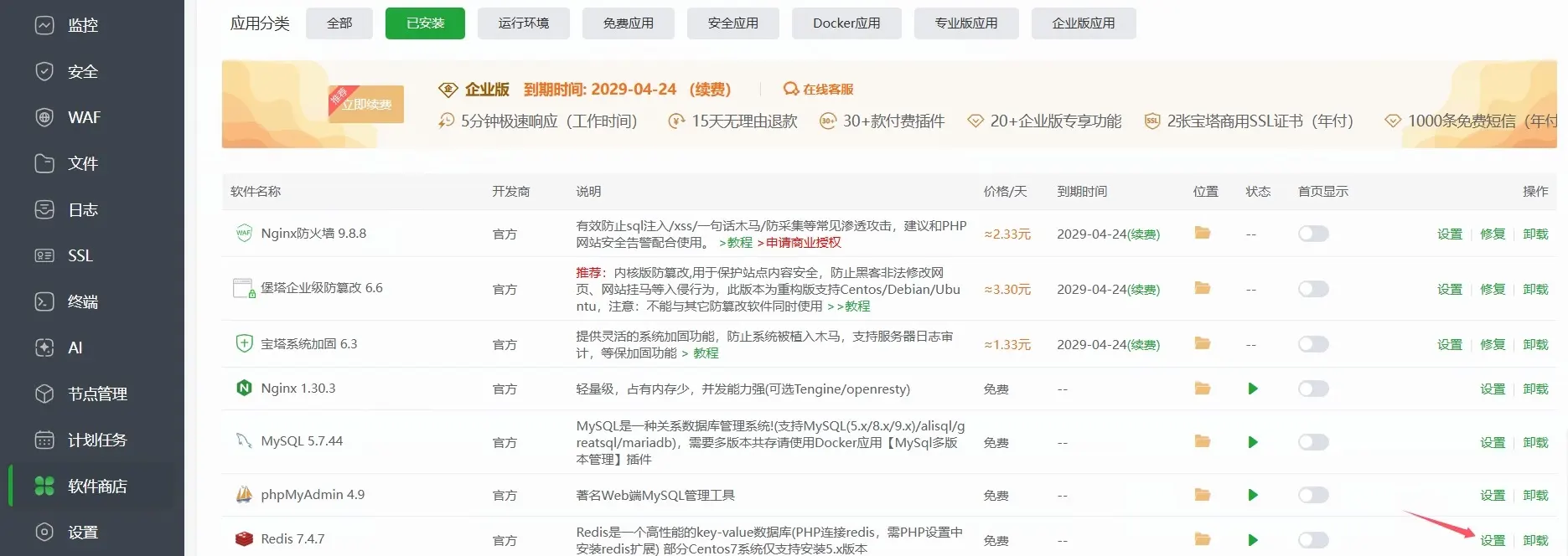Screen dimensions: 1568x556
Task: Select the 全部 category tab
Action: [339, 23]
